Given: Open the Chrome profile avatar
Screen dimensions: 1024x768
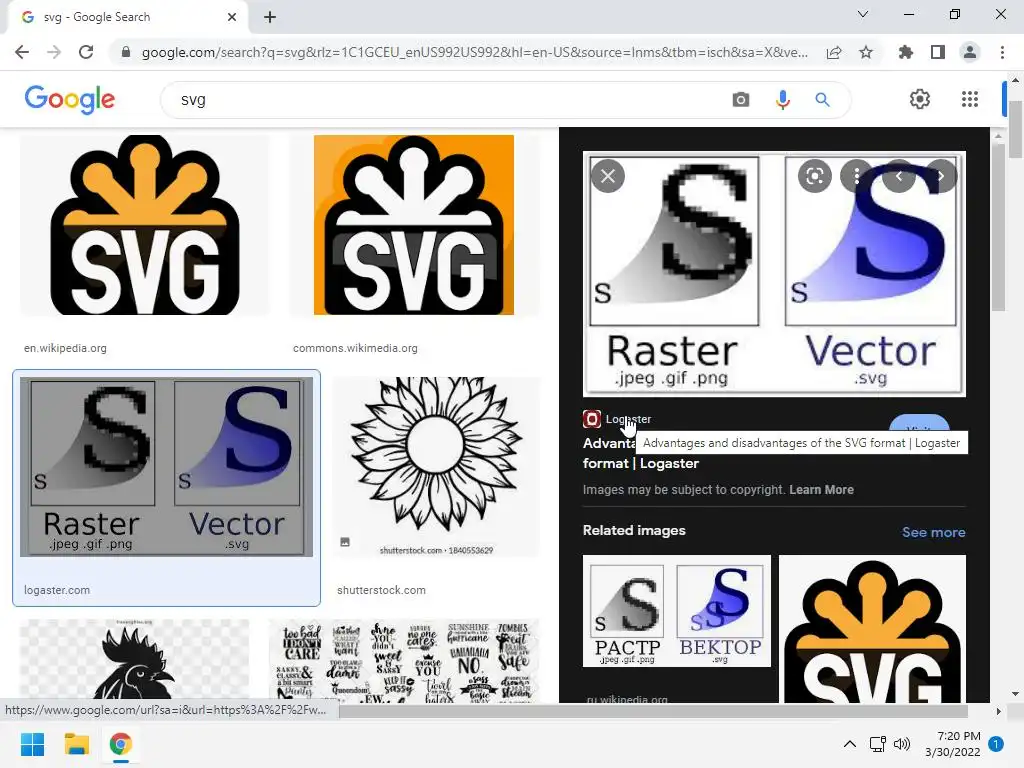Looking at the screenshot, I should coord(970,52).
